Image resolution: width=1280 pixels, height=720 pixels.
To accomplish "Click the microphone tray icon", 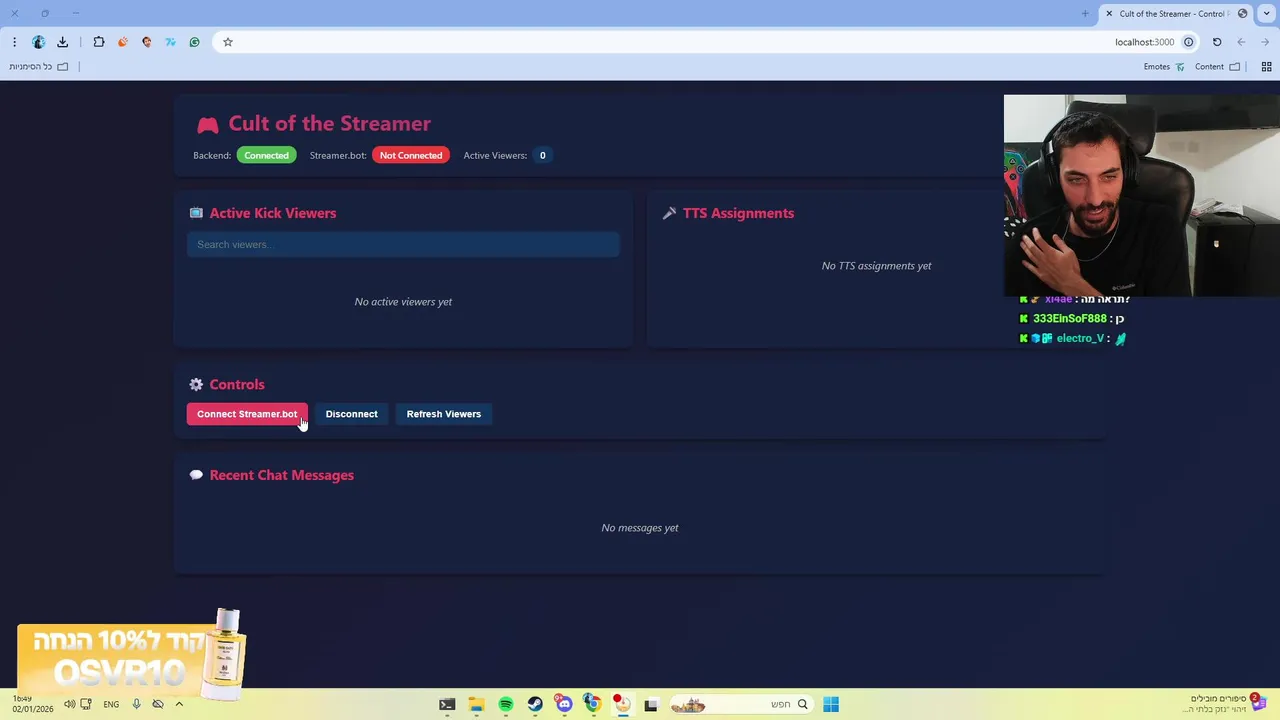I will [x=136, y=704].
